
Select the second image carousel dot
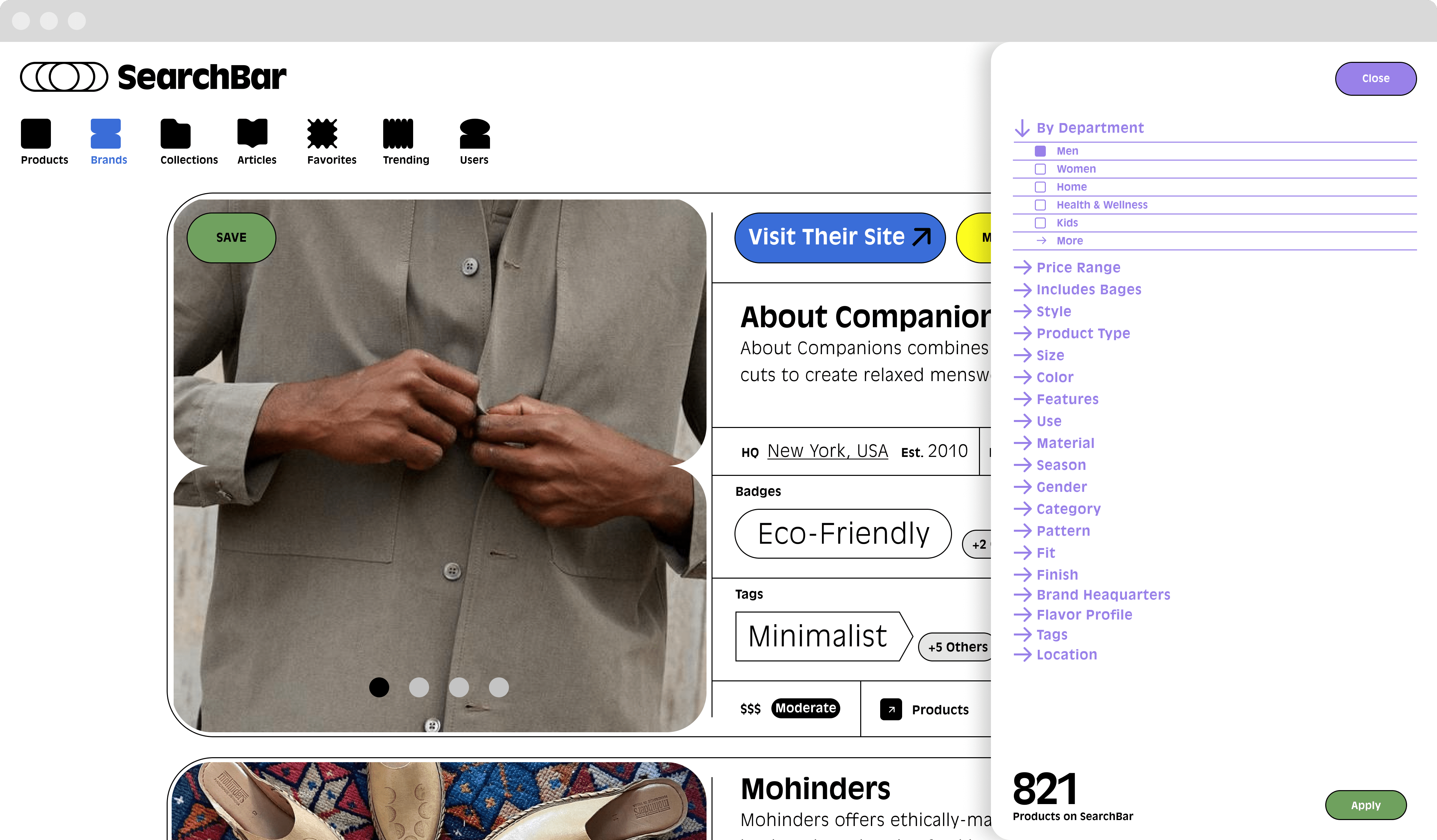[419, 687]
